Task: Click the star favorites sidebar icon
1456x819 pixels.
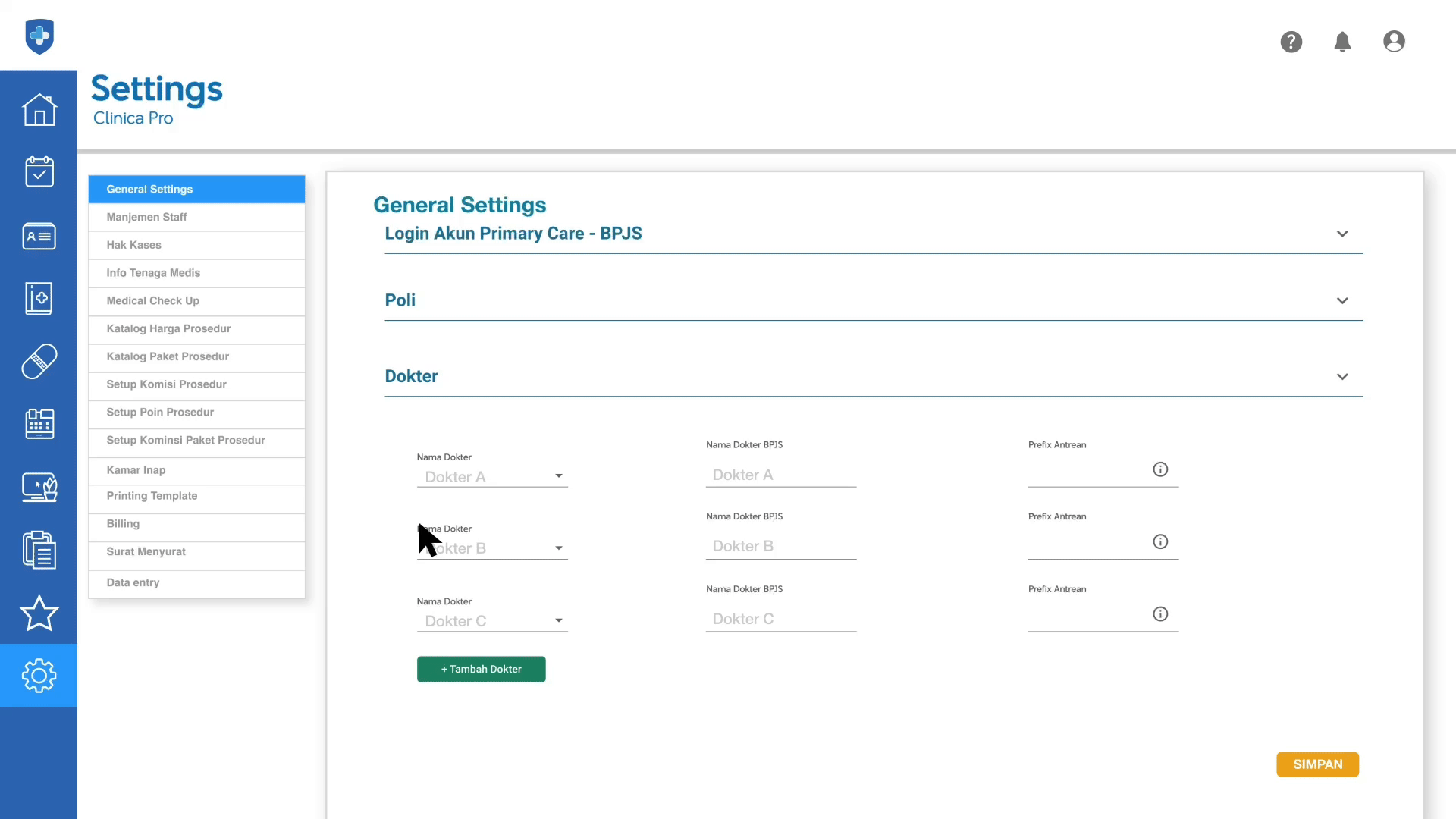Action: [39, 613]
